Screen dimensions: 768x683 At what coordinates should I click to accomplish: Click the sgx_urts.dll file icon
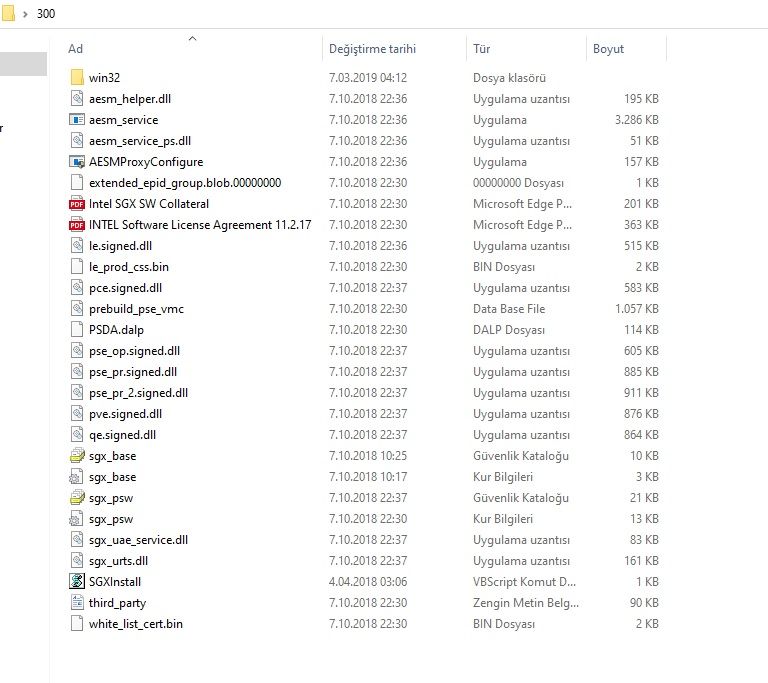[x=77, y=561]
